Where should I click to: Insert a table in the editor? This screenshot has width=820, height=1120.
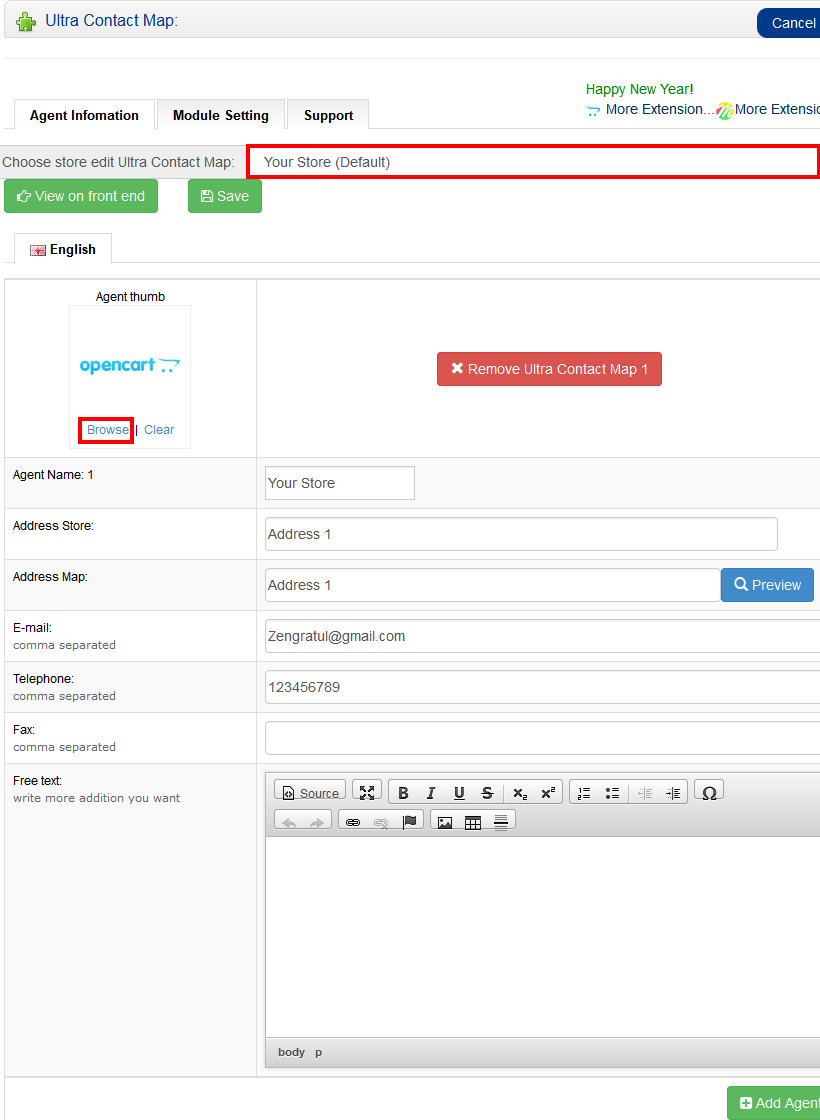click(x=473, y=822)
